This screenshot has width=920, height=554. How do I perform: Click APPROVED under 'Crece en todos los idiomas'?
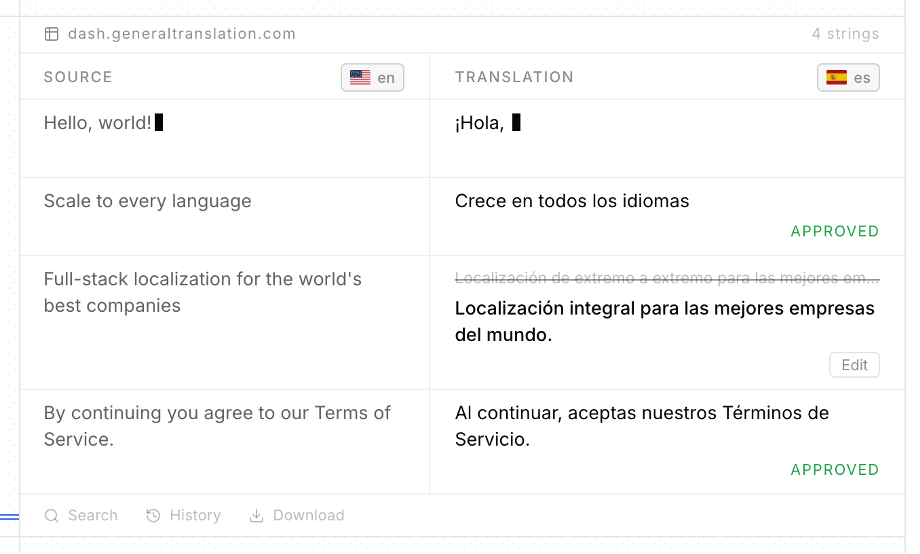pyautogui.click(x=835, y=231)
